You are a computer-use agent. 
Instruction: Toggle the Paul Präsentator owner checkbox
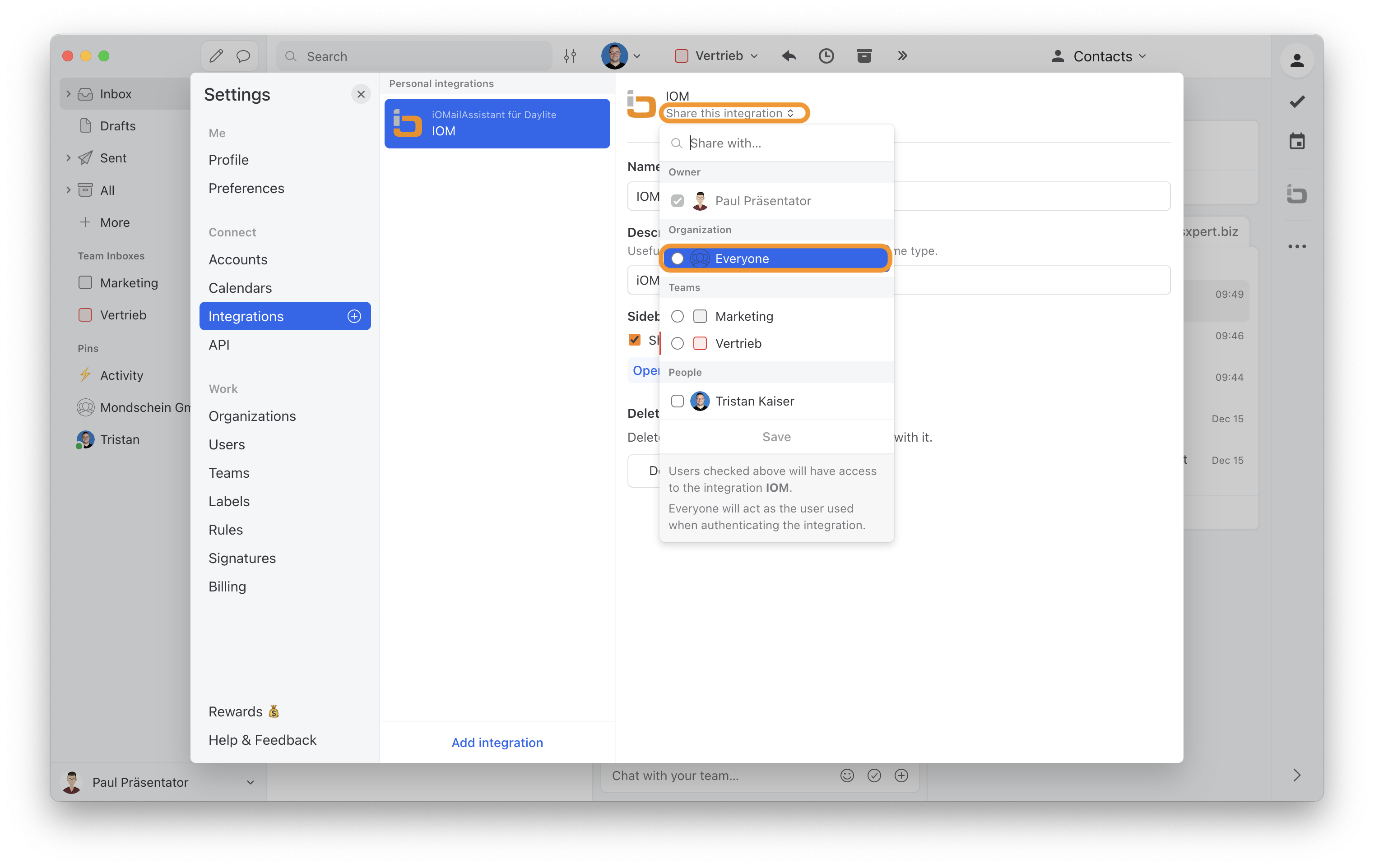[678, 201]
